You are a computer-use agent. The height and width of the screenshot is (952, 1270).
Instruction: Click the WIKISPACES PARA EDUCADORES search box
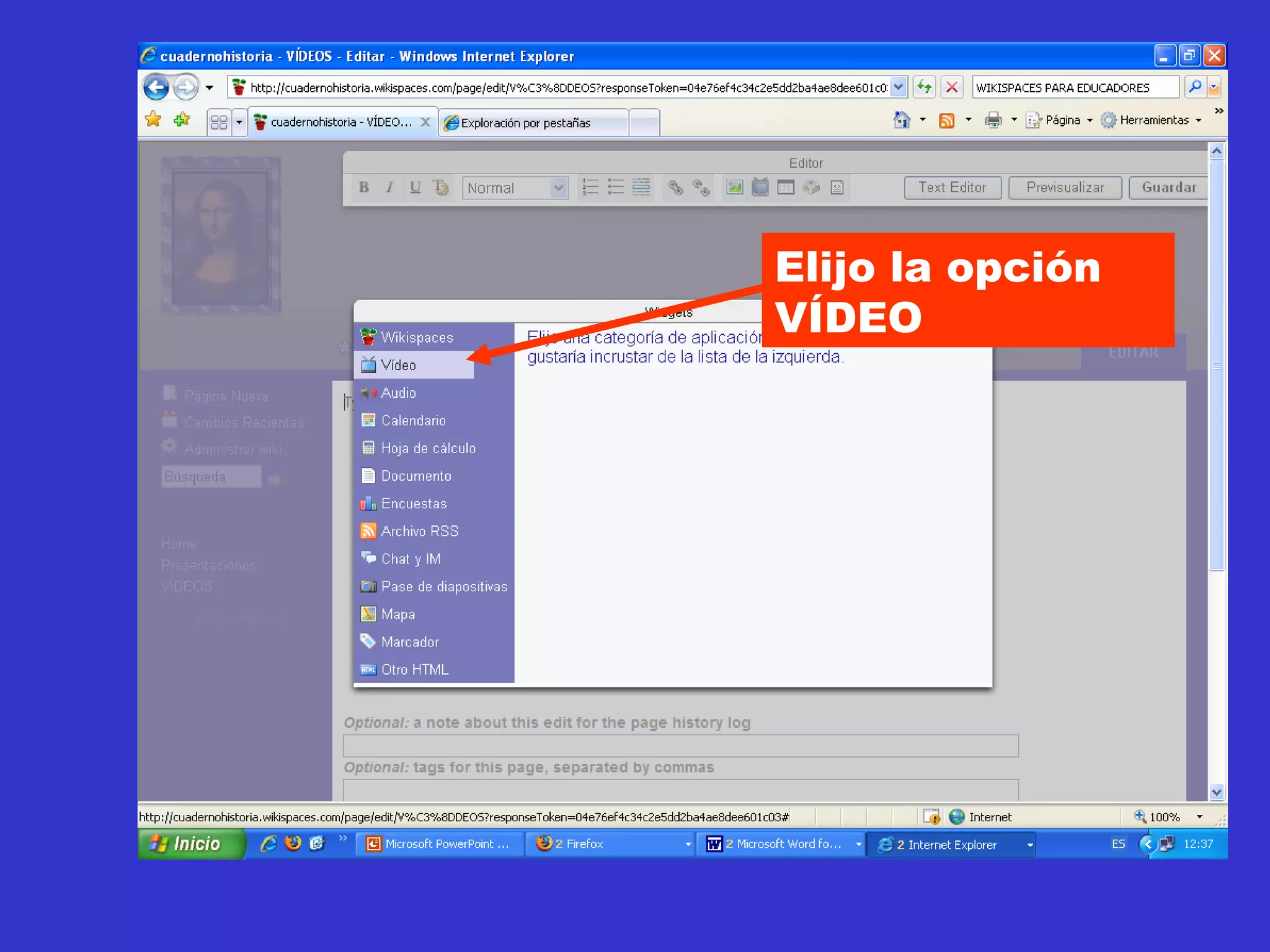[1075, 87]
